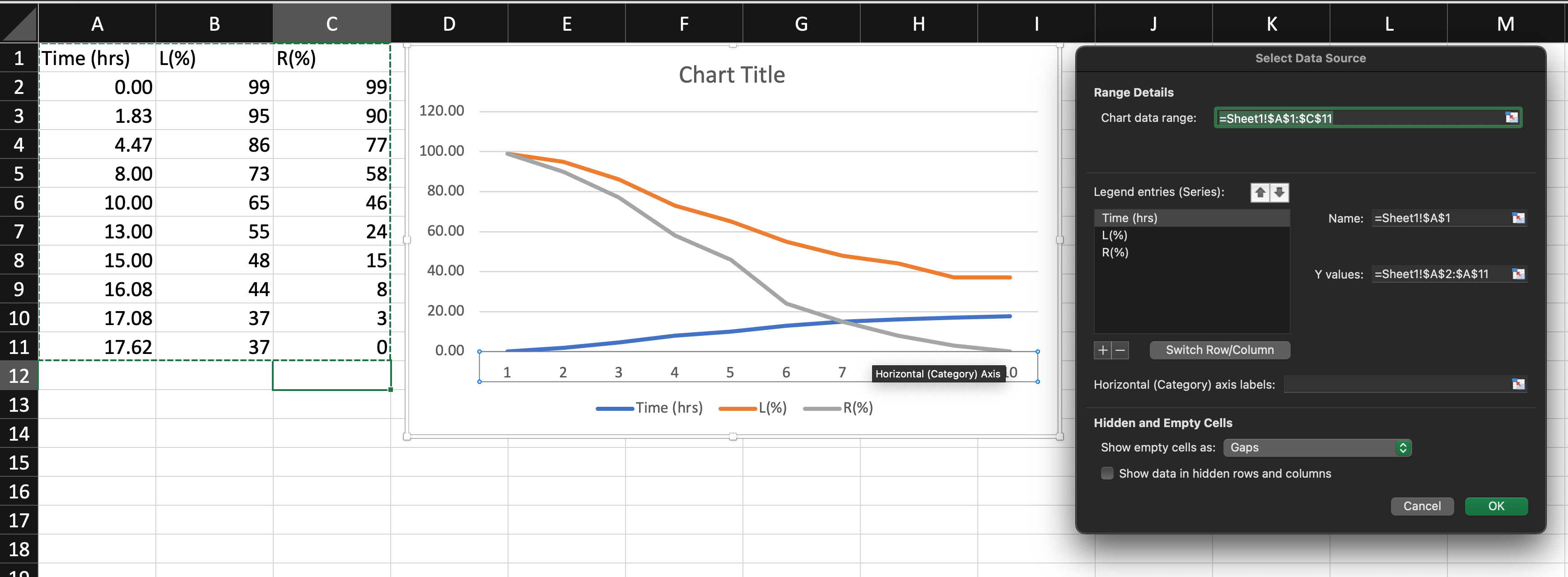Move selected series up with arrow
The image size is (1568, 577).
point(1260,192)
